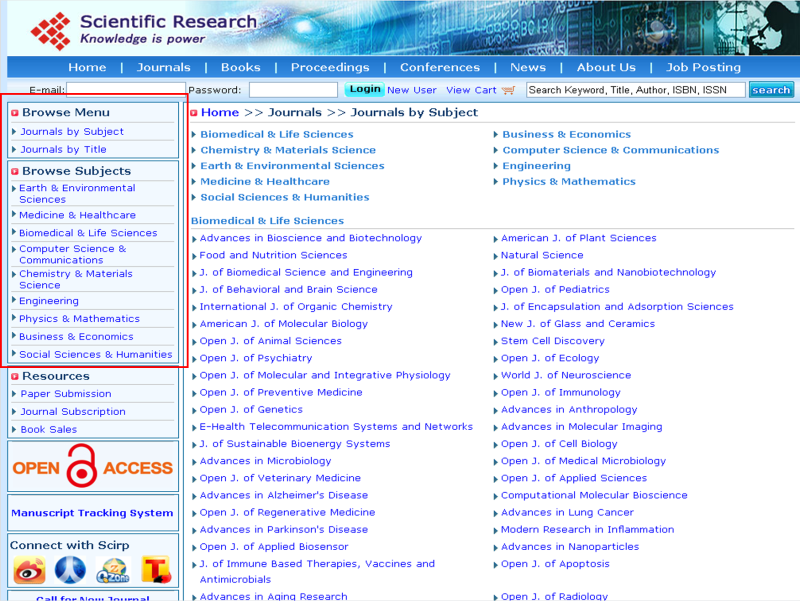Open the Open J. of Apoptosis link
Image resolution: width=800 pixels, height=601 pixels.
coord(555,564)
